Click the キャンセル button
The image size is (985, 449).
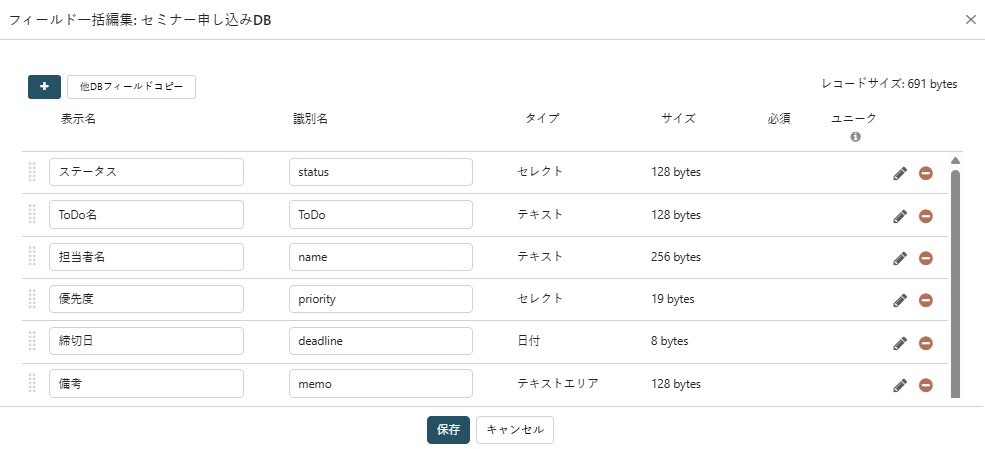pos(514,430)
